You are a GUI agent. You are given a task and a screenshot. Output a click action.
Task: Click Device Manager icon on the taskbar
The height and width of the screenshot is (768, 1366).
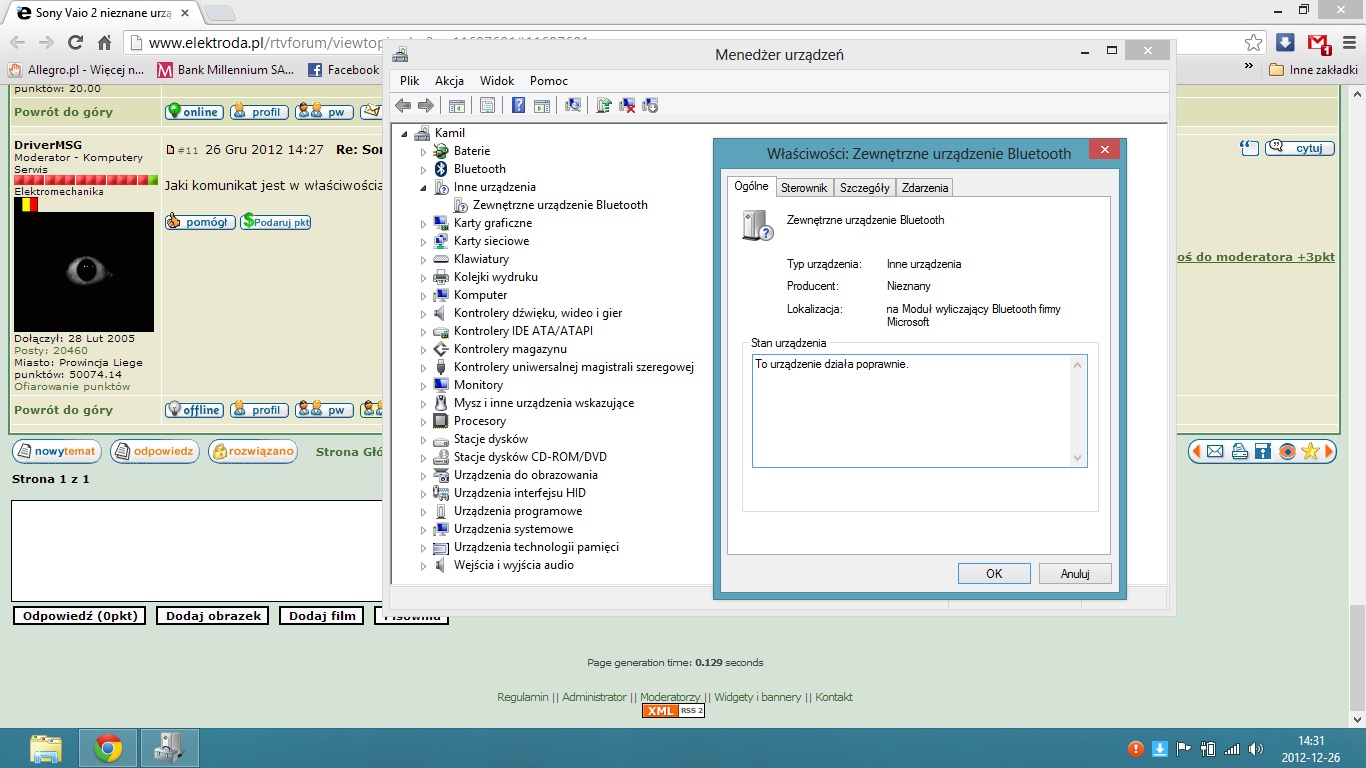[169, 748]
